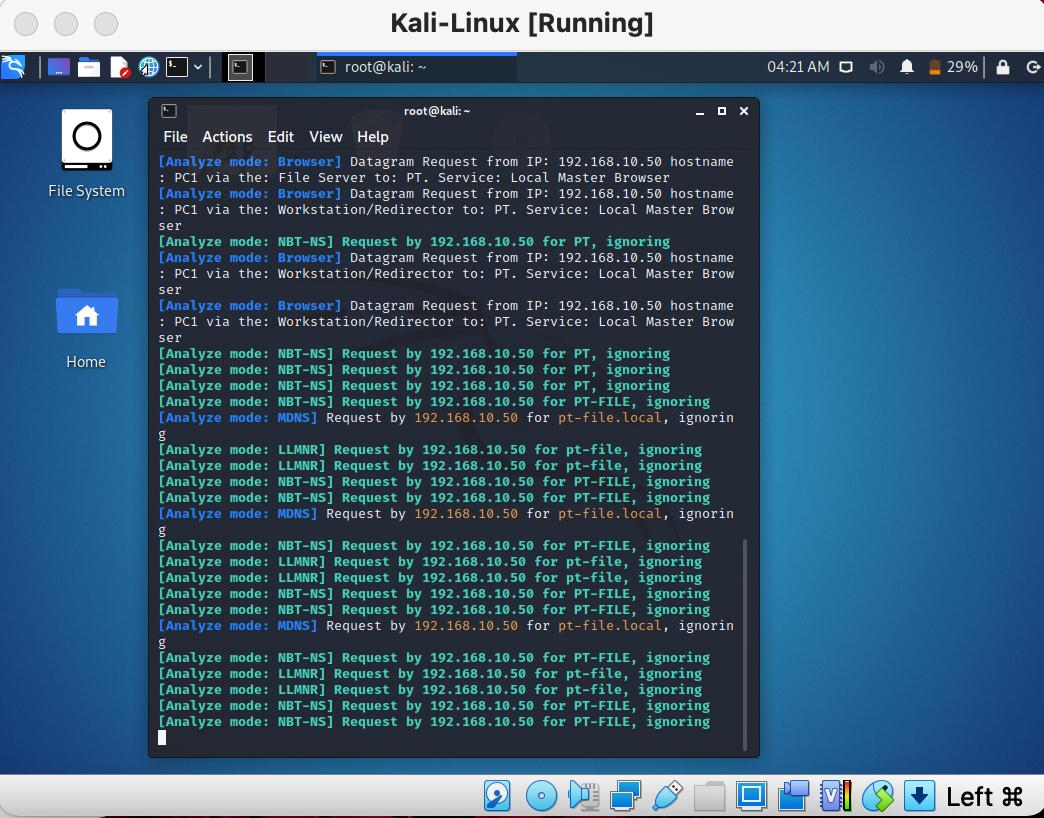This screenshot has width=1044, height=818.
Task: Click the terminal vertical scrollbar
Action: (744, 644)
